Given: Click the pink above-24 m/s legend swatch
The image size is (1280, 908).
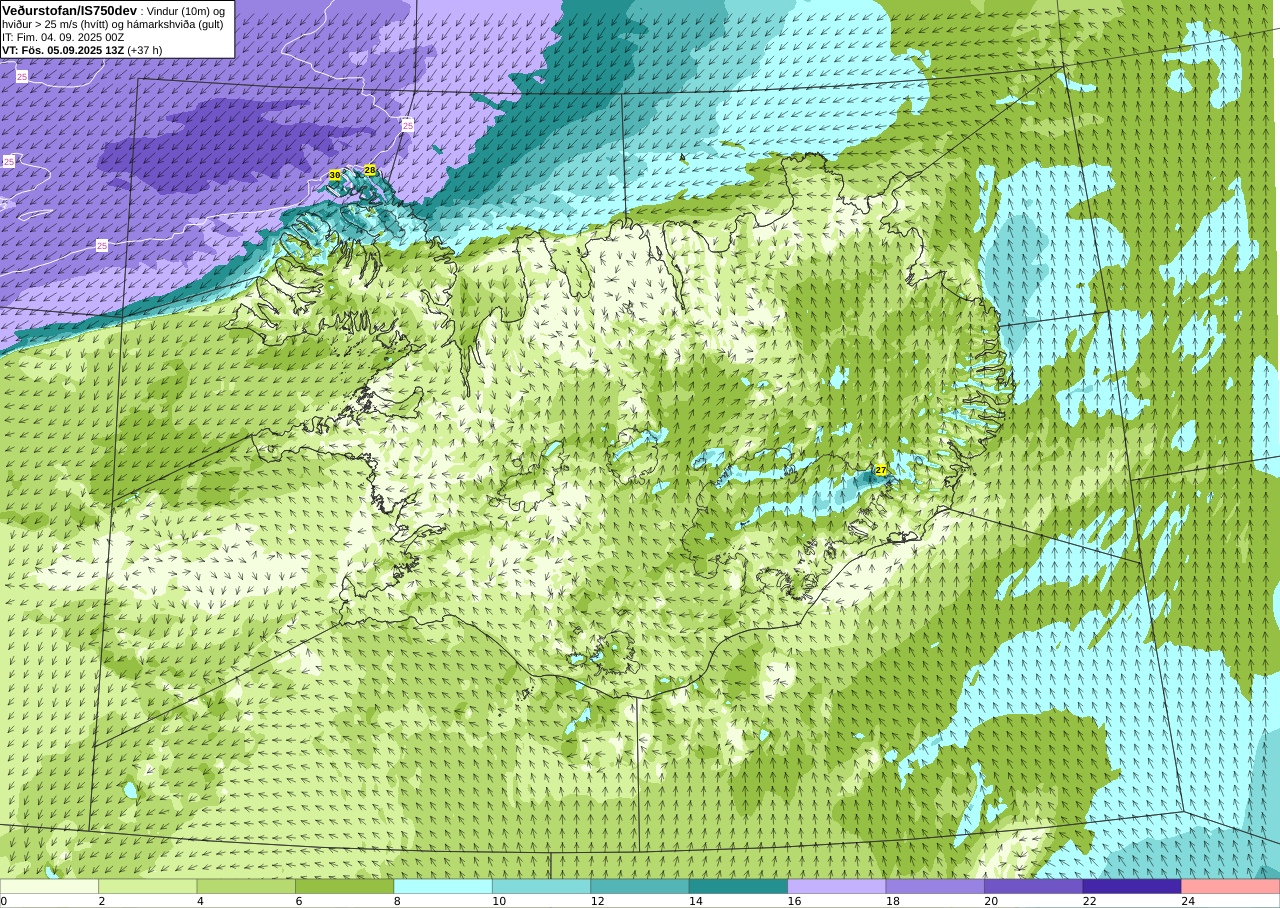Looking at the screenshot, I should [1231, 886].
